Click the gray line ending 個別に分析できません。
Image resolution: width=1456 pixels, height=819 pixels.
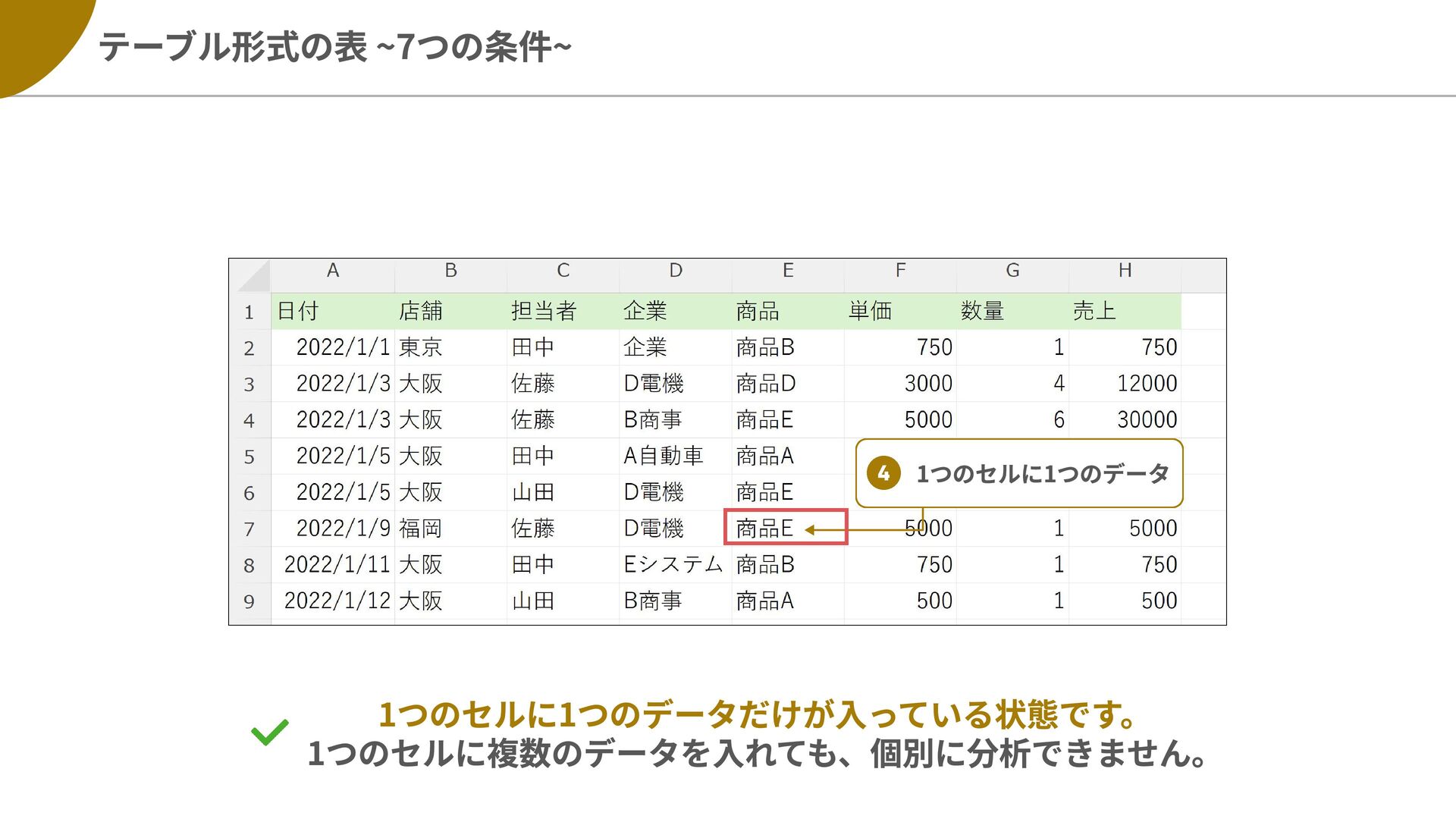coord(757,754)
